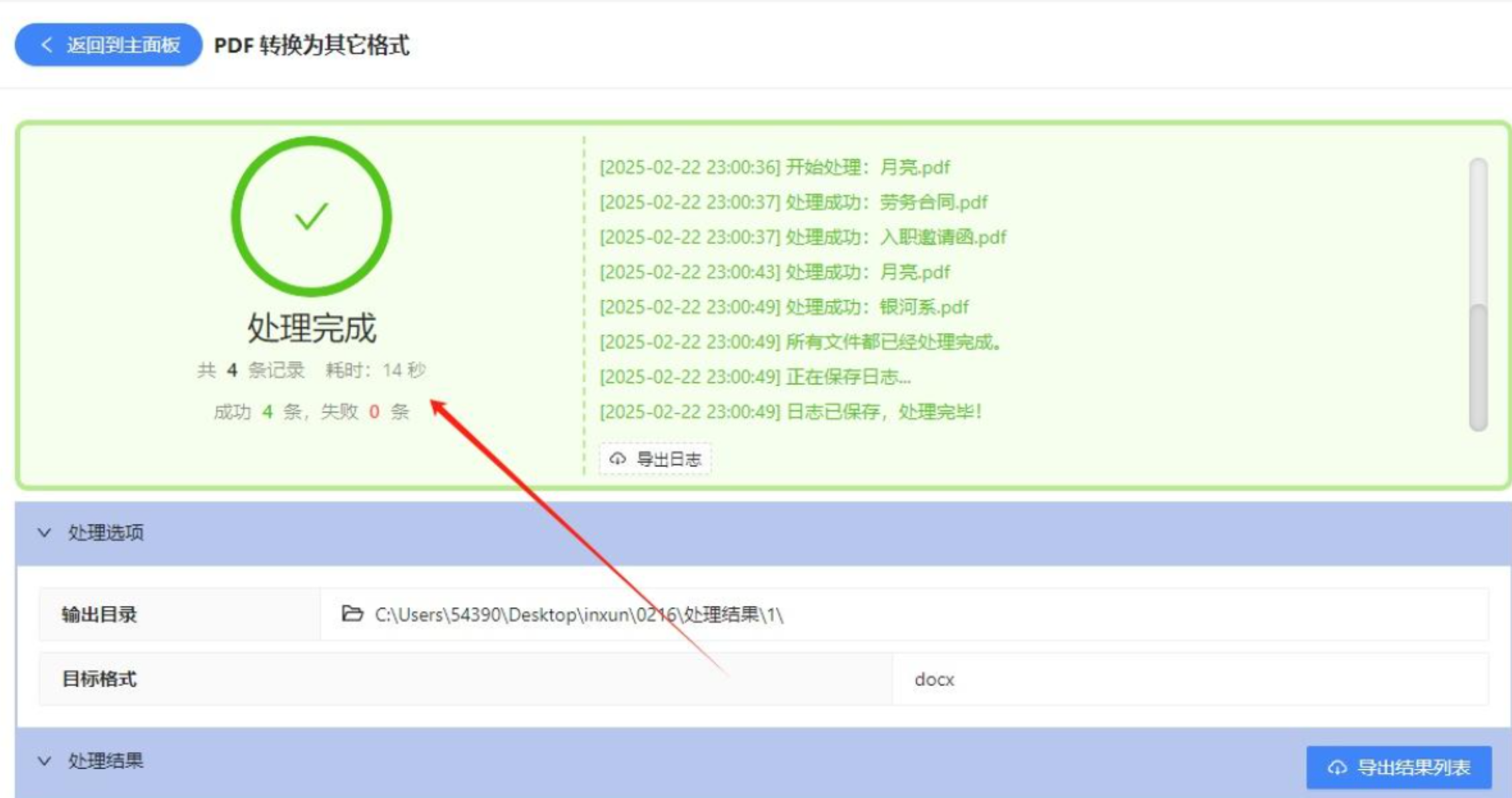The height and width of the screenshot is (798, 1512).
Task: Click the 处理结果 section header label
Action: 105,761
